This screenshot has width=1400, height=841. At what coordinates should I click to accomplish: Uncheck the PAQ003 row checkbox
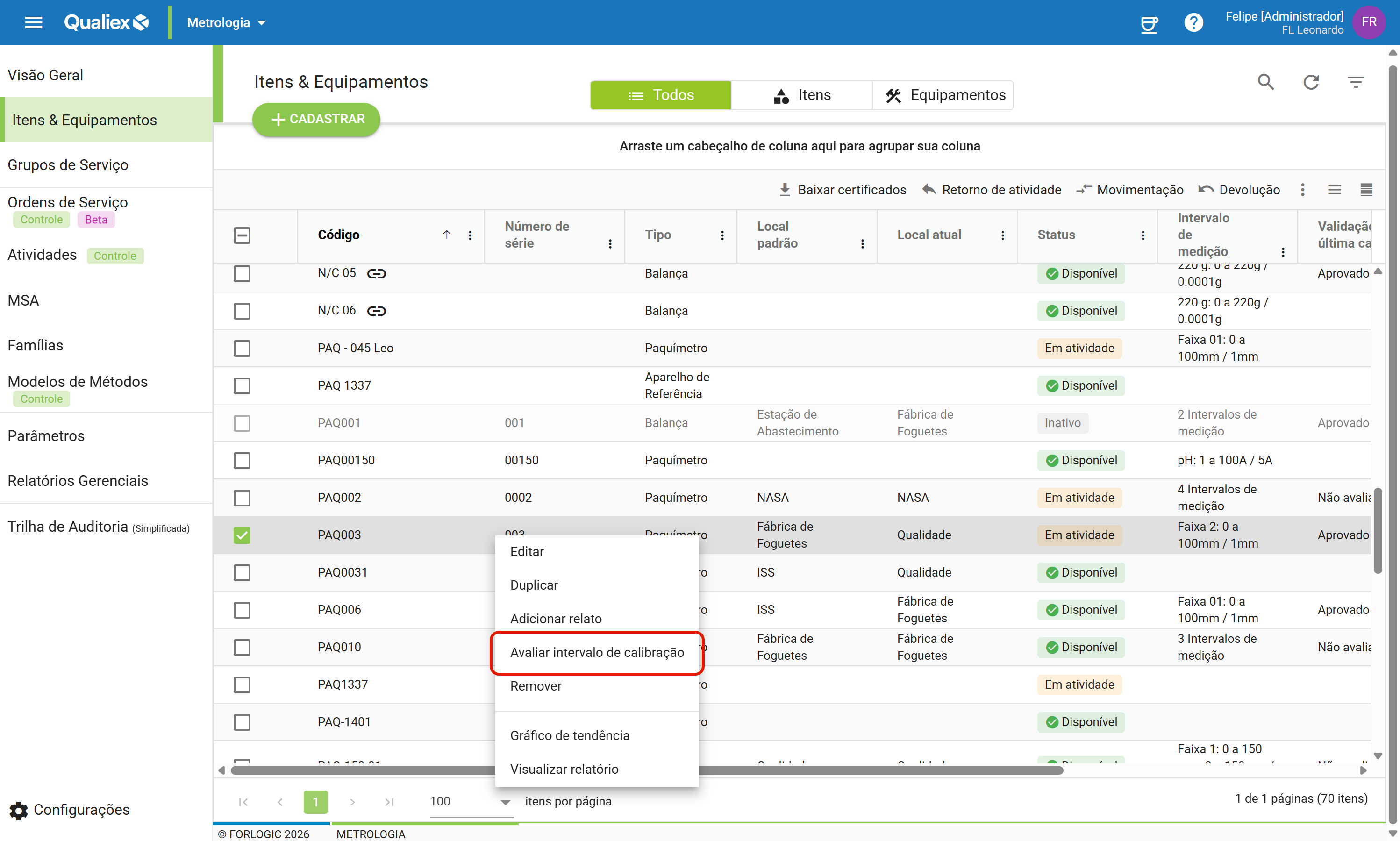click(x=242, y=535)
